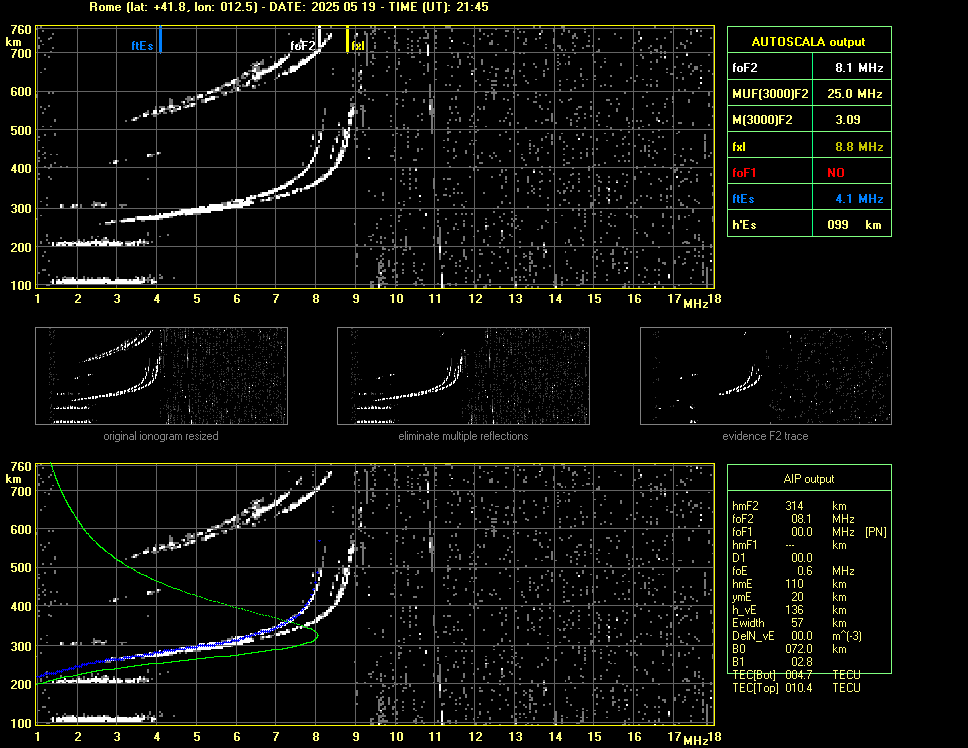Viewport: 968px width, 748px height.
Task: Click the evidence F2 trace caption
Action: click(766, 436)
